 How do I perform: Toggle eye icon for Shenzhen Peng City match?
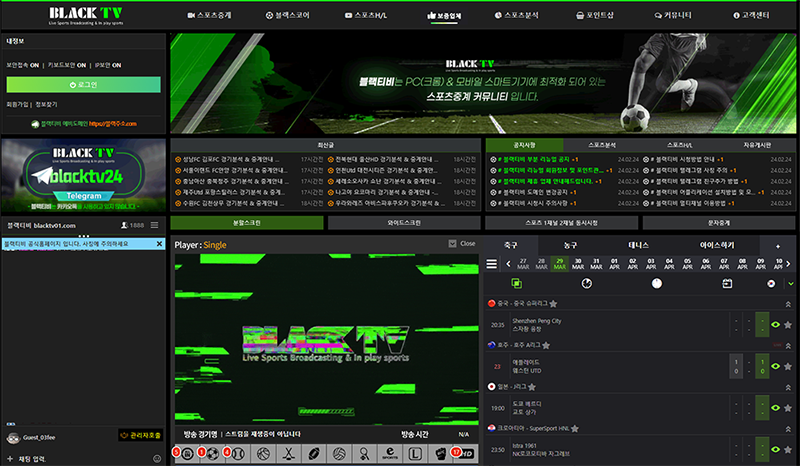click(x=776, y=325)
